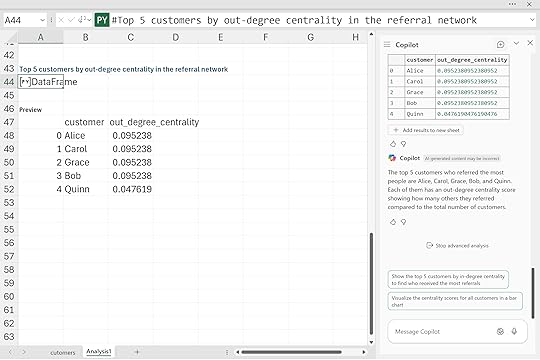Click the Select All corner triangle
The width and height of the screenshot is (540, 360).
tap(11, 37)
